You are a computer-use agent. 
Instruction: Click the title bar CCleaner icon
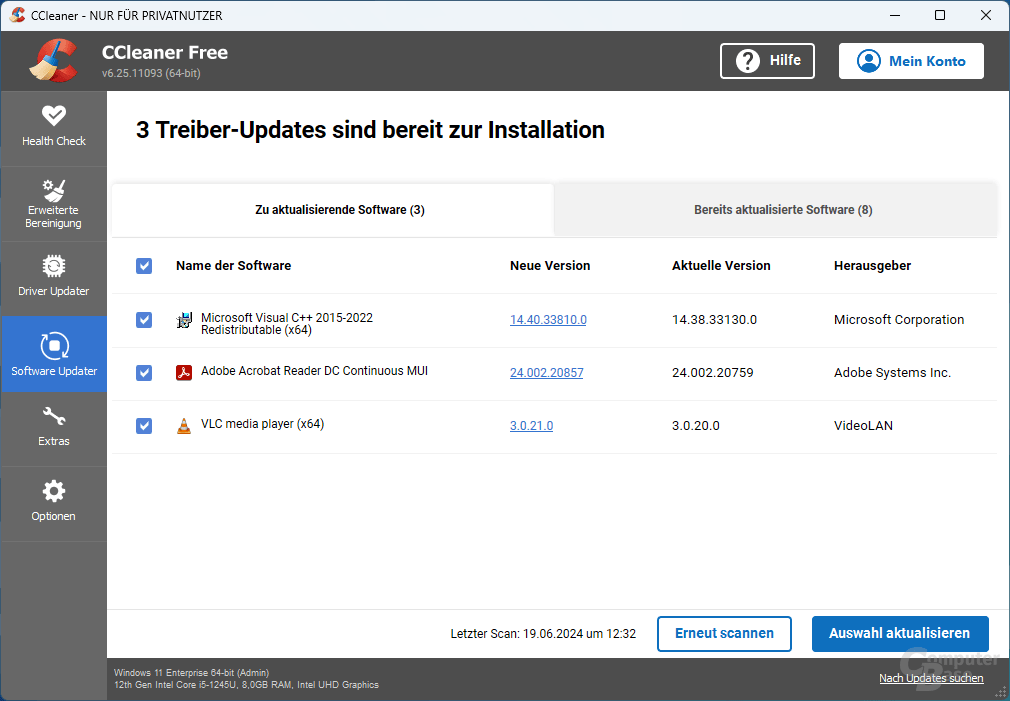pos(17,15)
